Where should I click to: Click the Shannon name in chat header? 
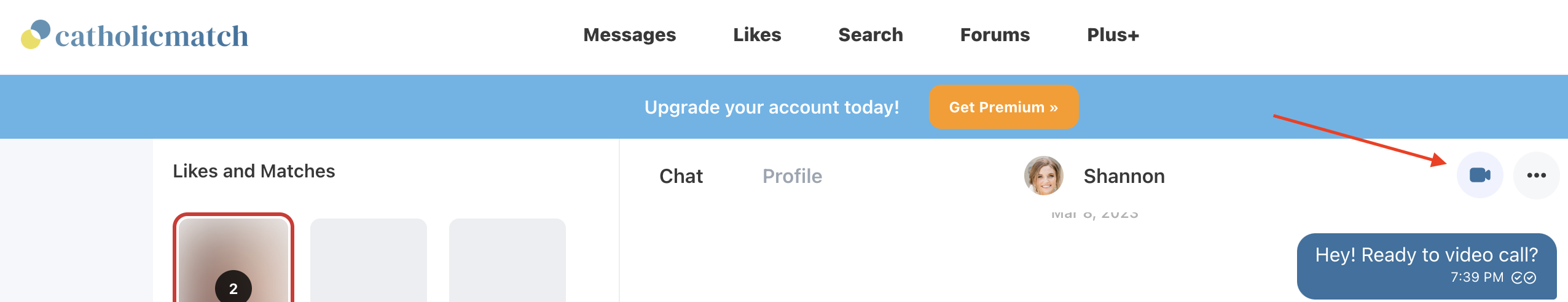tap(1124, 176)
